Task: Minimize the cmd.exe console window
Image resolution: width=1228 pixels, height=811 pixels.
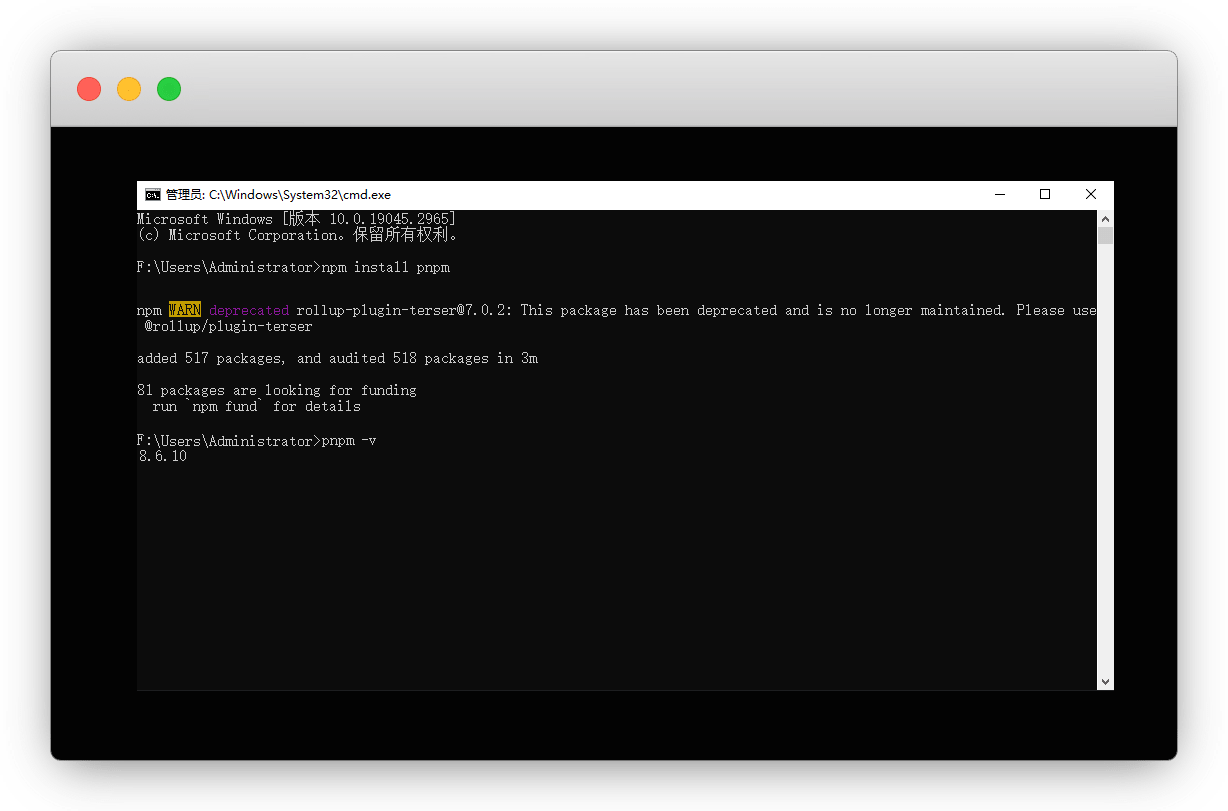Action: coord(999,194)
